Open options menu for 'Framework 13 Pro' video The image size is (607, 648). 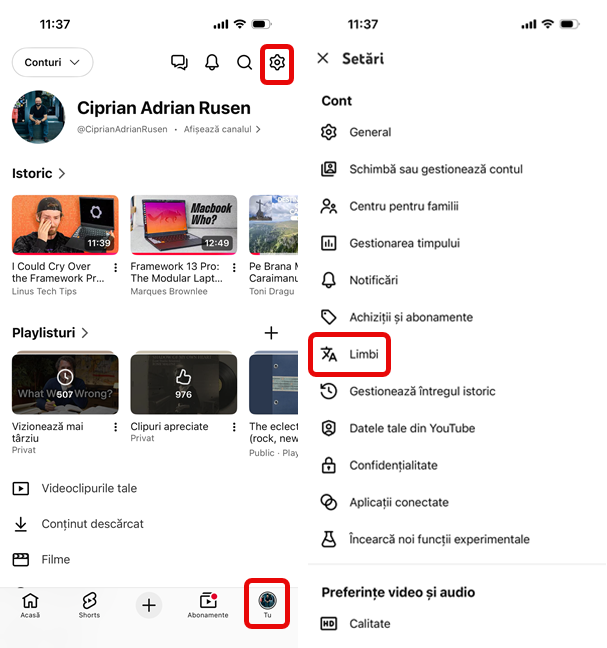click(234, 268)
